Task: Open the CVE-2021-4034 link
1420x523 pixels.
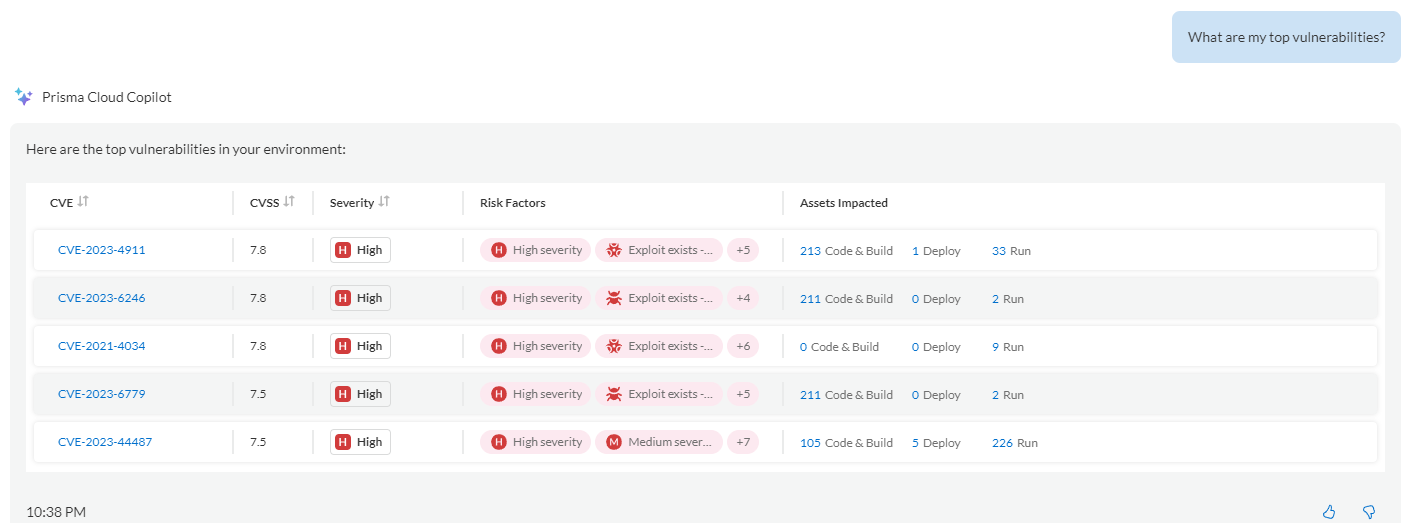Action: (102, 346)
